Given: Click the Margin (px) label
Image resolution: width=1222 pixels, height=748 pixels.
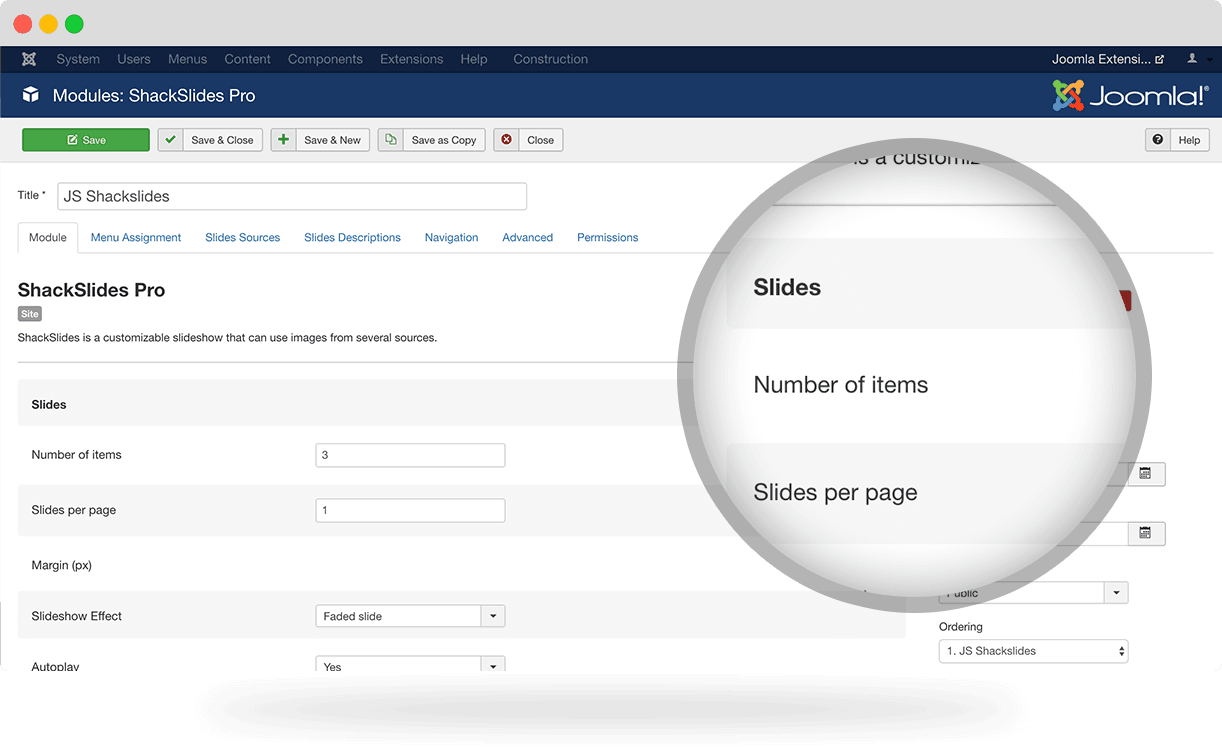Looking at the screenshot, I should coord(62,565).
